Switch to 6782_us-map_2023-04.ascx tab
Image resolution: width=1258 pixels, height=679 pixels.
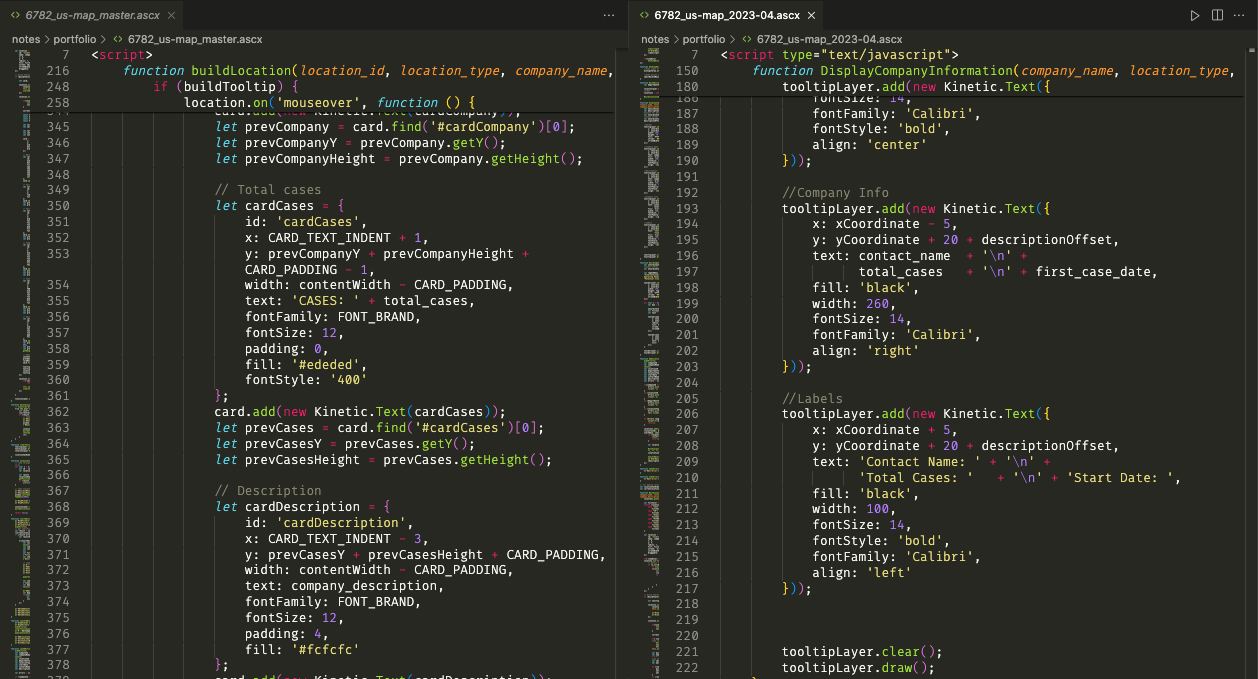726,16
